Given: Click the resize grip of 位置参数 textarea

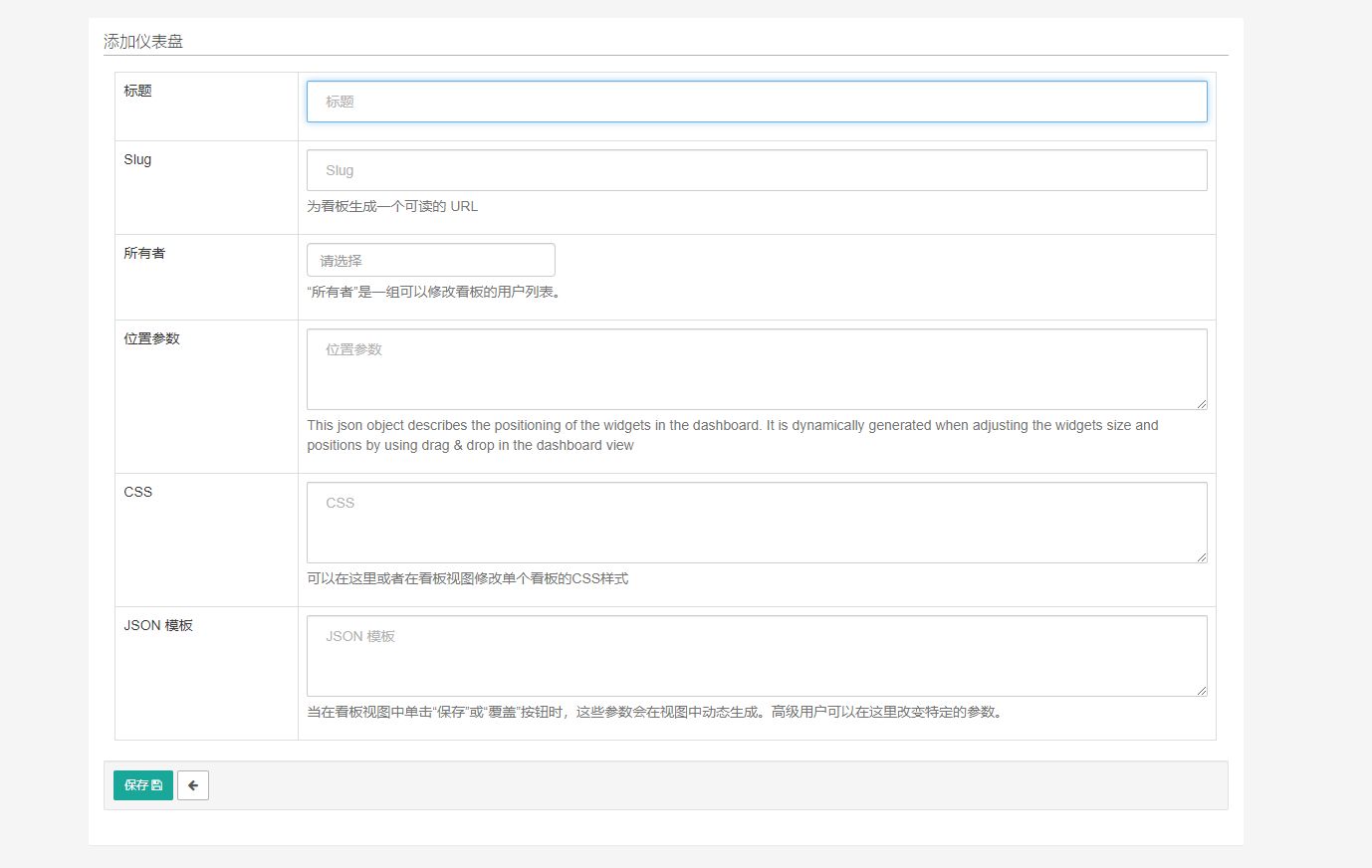Looking at the screenshot, I should click(1202, 404).
